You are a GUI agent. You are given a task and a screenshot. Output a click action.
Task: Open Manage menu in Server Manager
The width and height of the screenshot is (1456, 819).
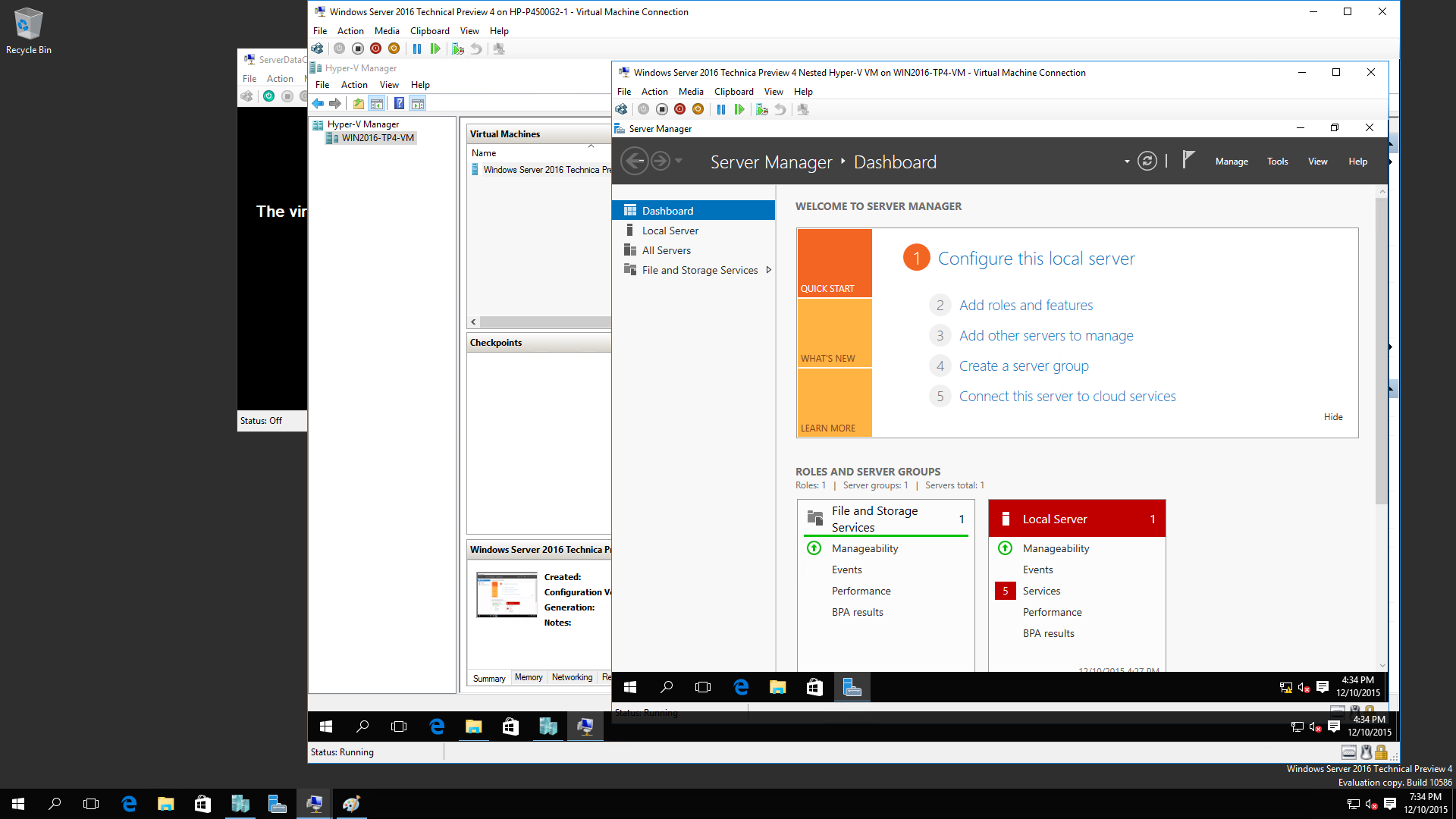(1232, 162)
